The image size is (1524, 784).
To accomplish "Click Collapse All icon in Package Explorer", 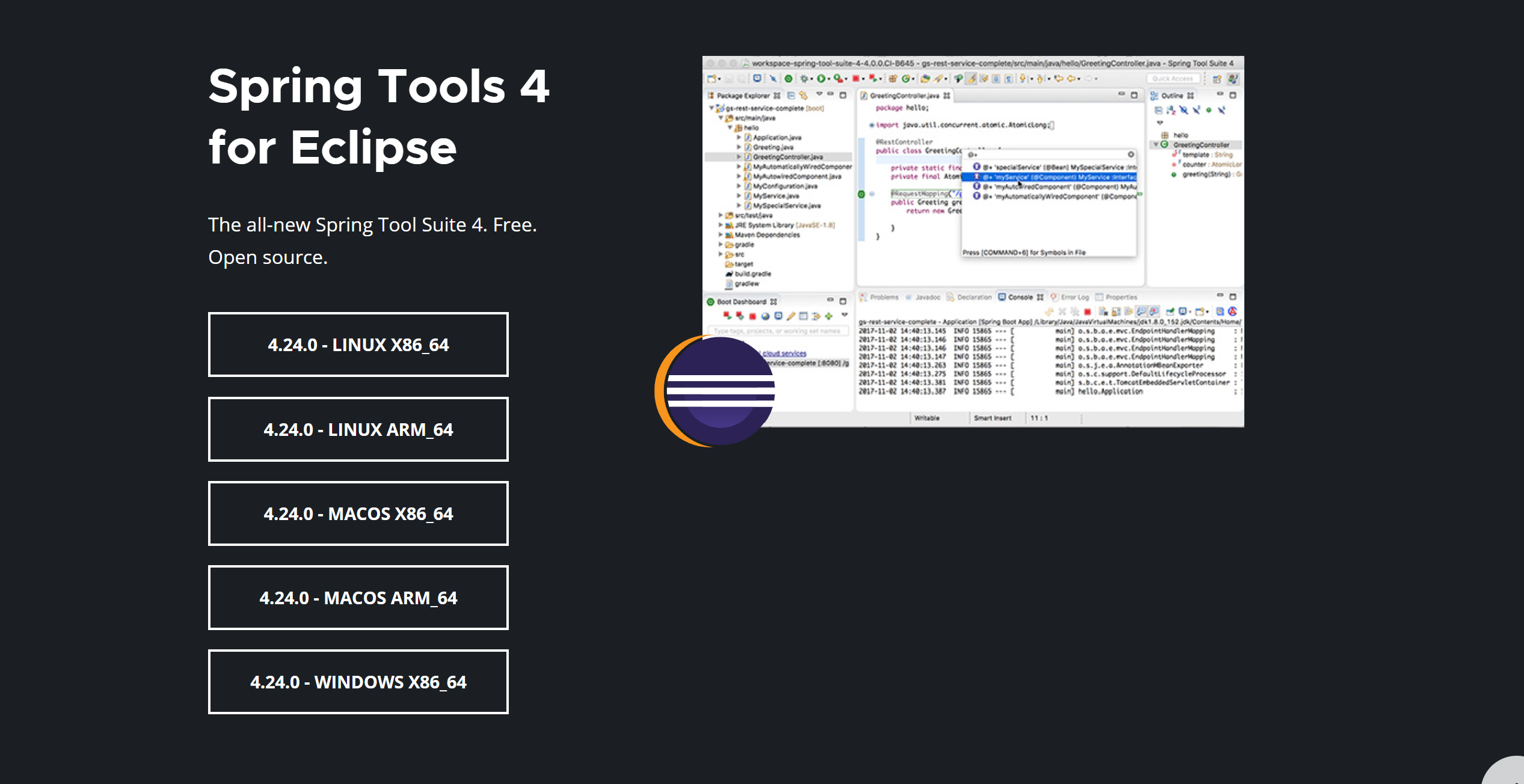I will (791, 96).
